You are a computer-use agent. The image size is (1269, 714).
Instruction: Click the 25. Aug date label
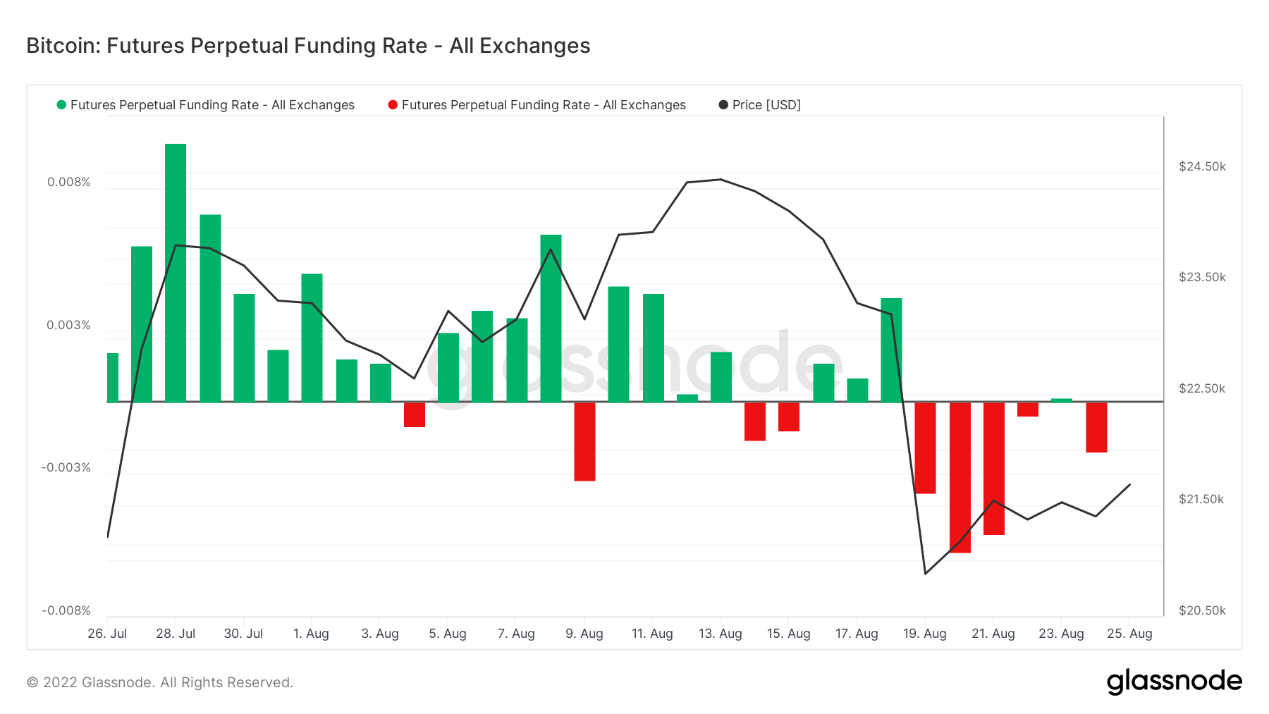[x=1130, y=634]
